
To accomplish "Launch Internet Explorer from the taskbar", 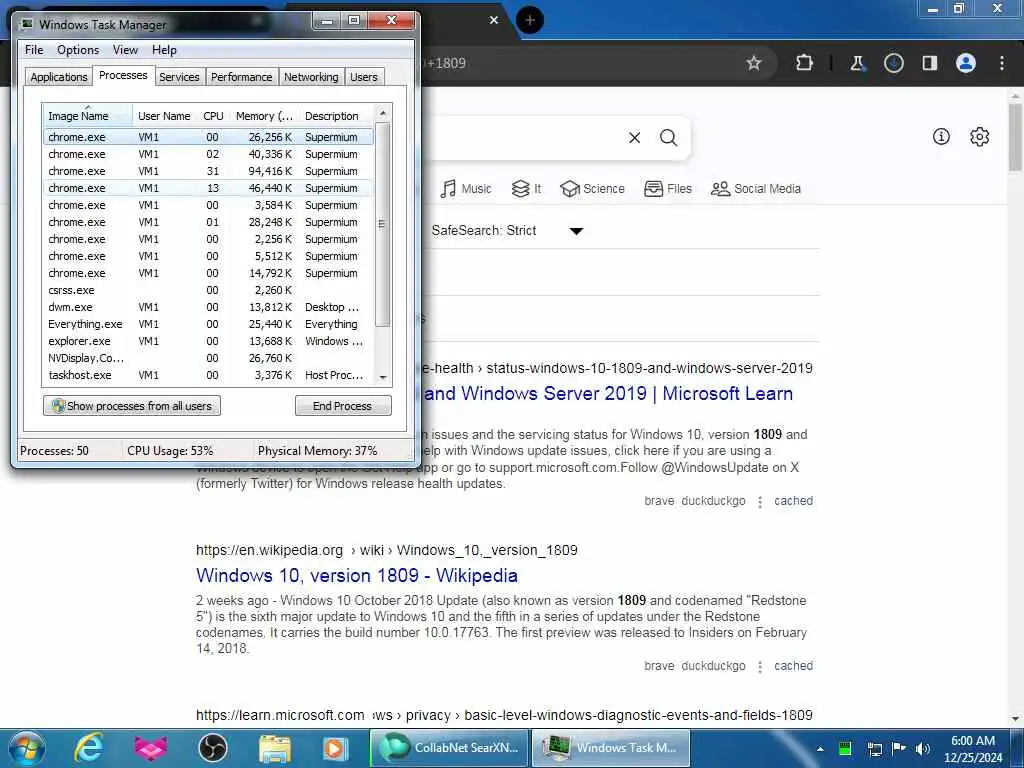I will tap(88, 748).
